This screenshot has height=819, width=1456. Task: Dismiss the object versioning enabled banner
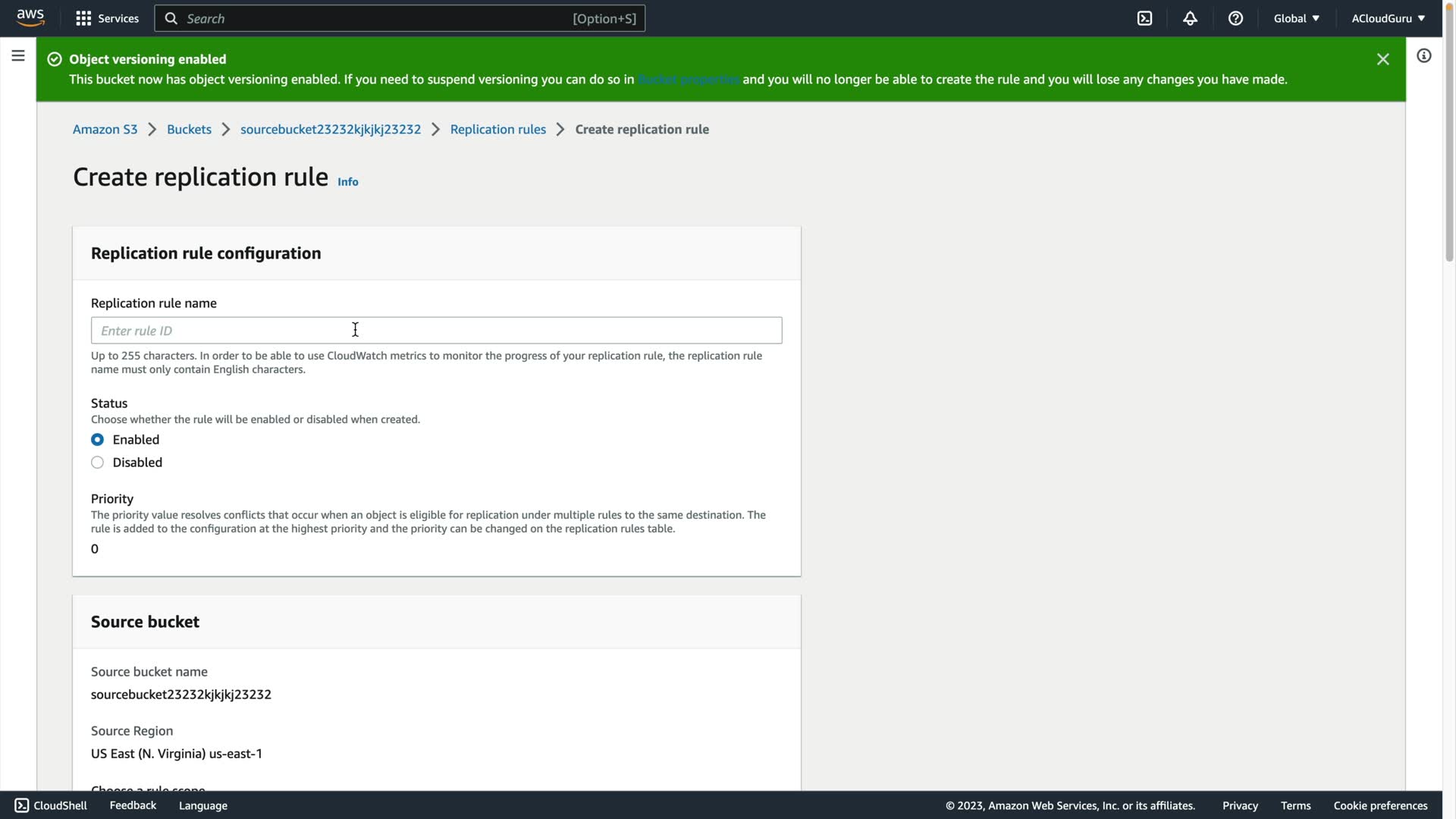(x=1382, y=59)
